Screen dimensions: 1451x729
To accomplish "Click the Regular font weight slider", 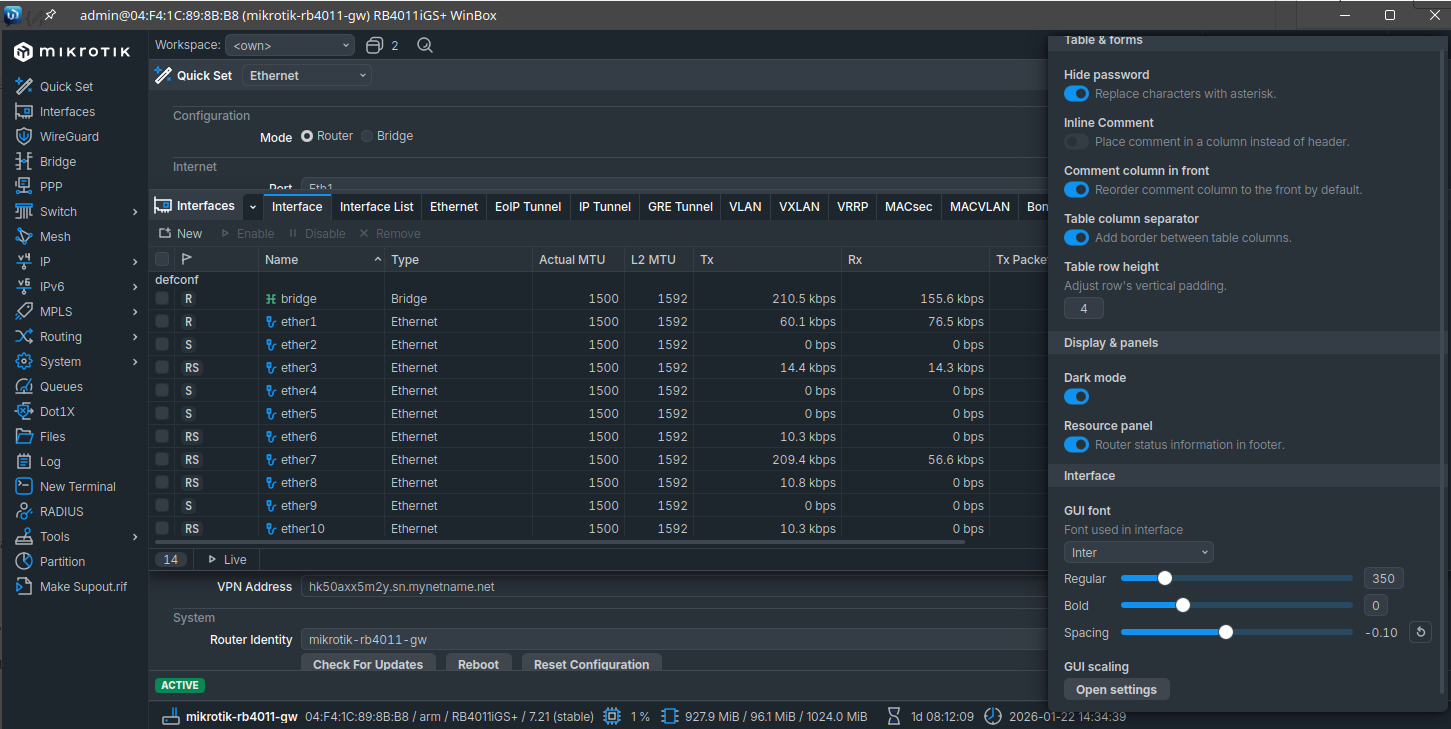I will coord(1165,578).
